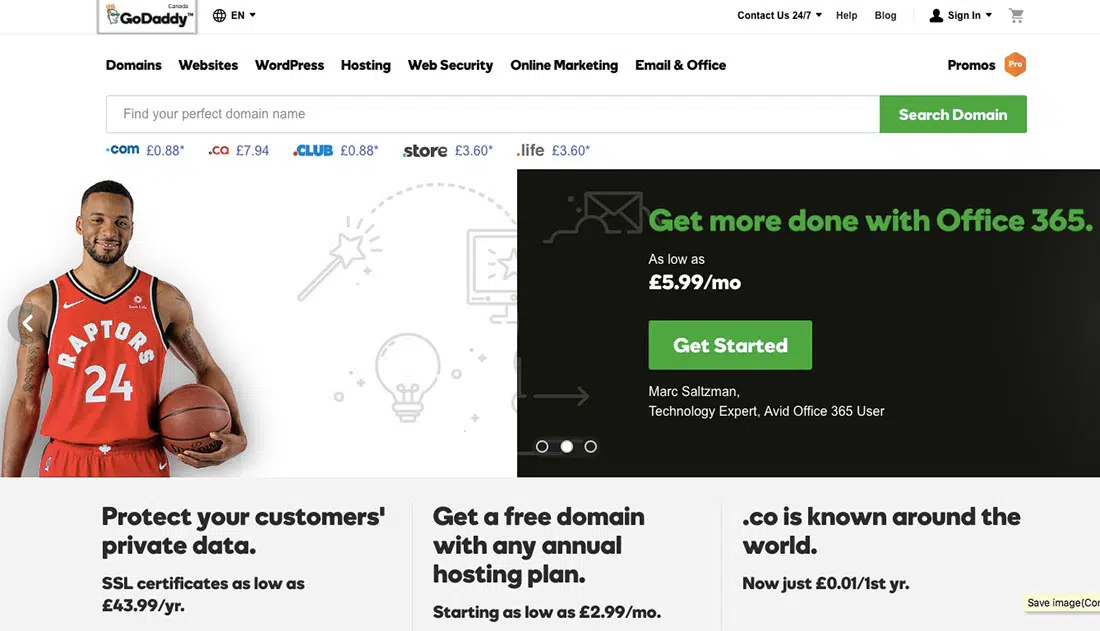Open the Domains menu
1100x631 pixels.
(x=133, y=65)
